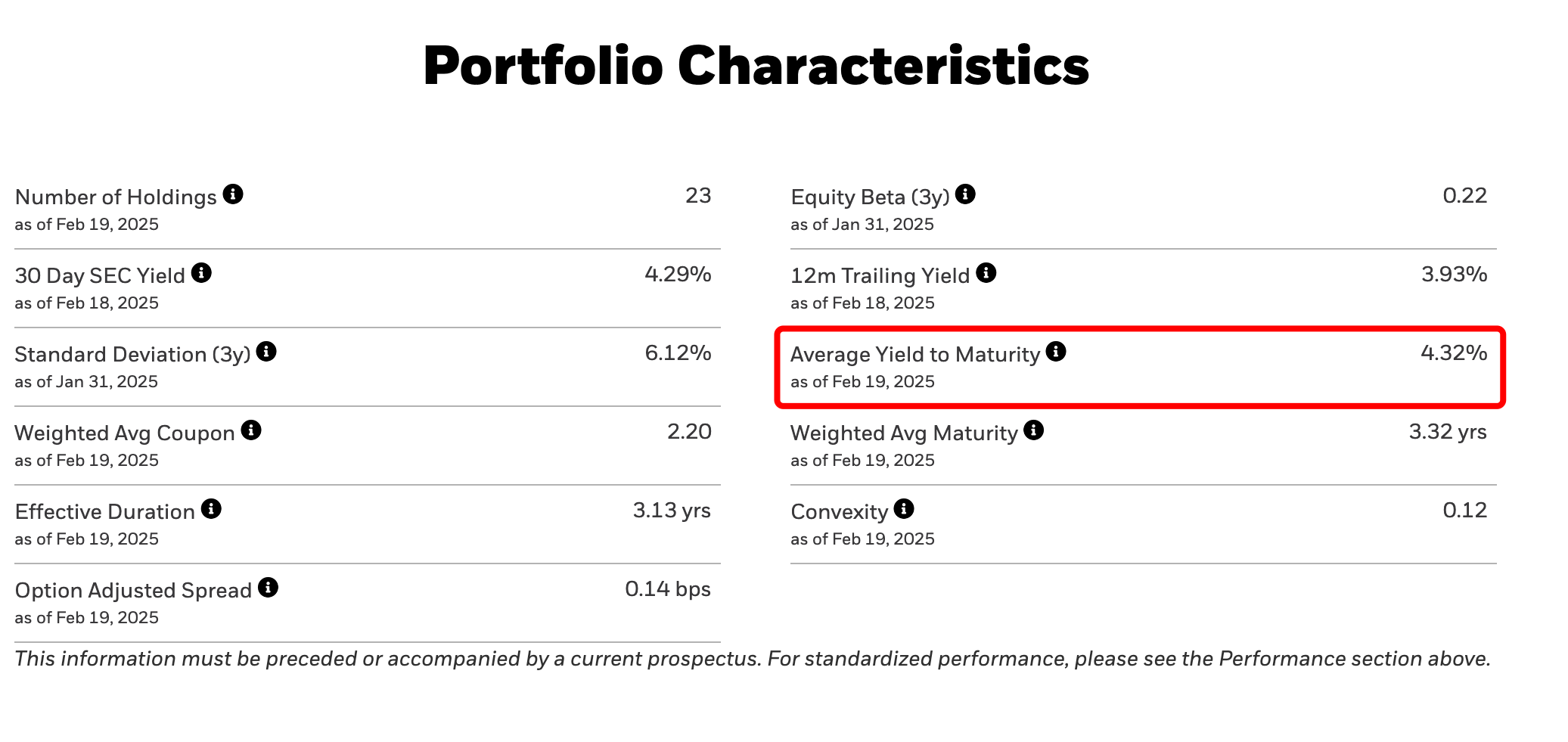Open the Weighted Avg Maturity info icon
Viewport: 1568px width, 742px height.
1034,430
